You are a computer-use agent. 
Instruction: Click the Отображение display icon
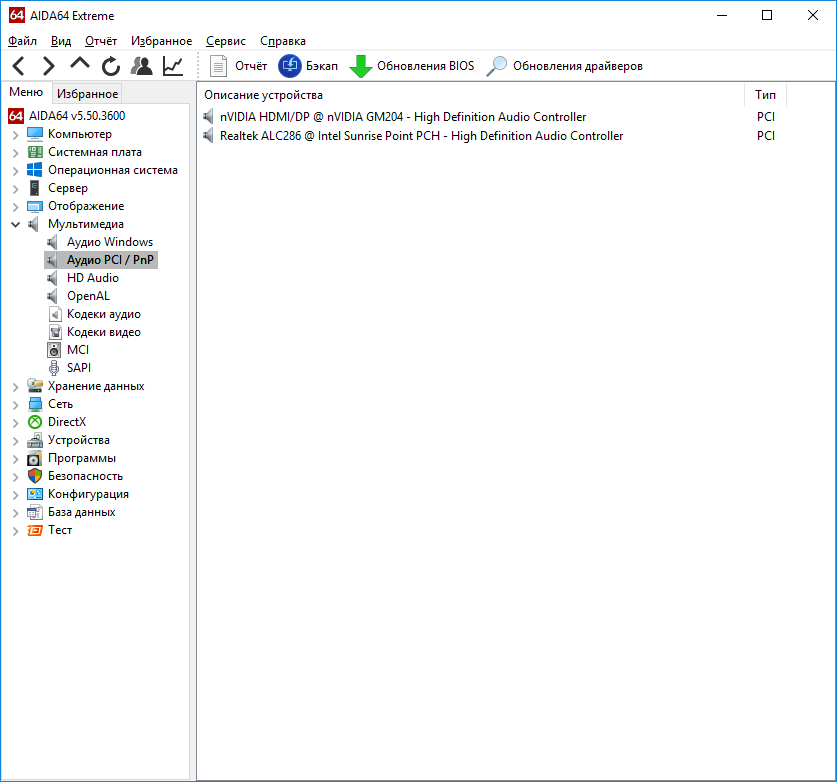pos(35,206)
